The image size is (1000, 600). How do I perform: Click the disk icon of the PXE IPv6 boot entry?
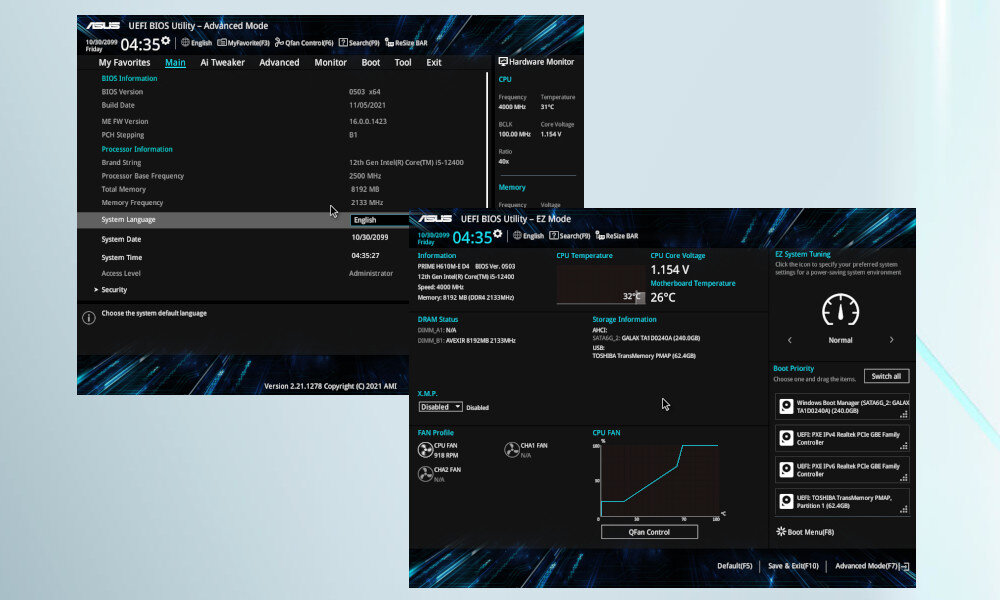(x=786, y=470)
